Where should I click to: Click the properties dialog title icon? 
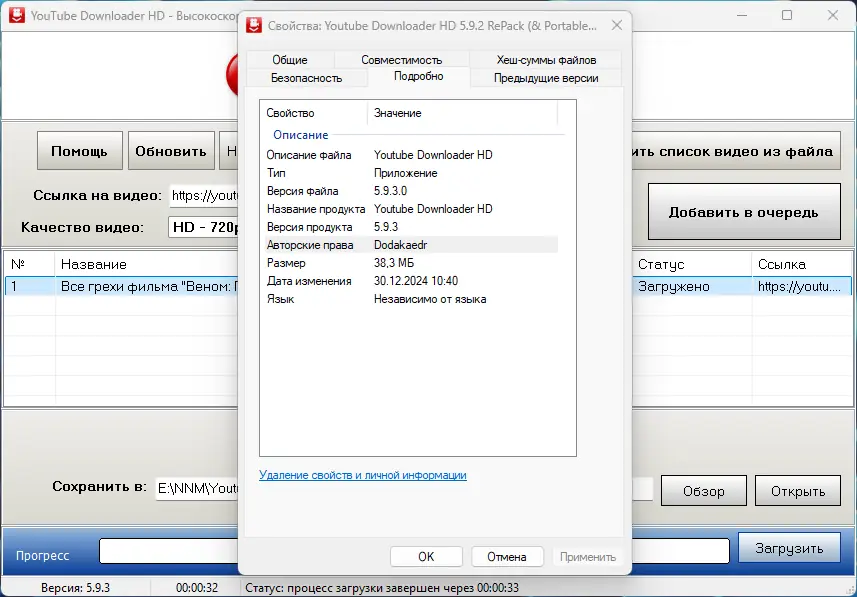point(254,25)
